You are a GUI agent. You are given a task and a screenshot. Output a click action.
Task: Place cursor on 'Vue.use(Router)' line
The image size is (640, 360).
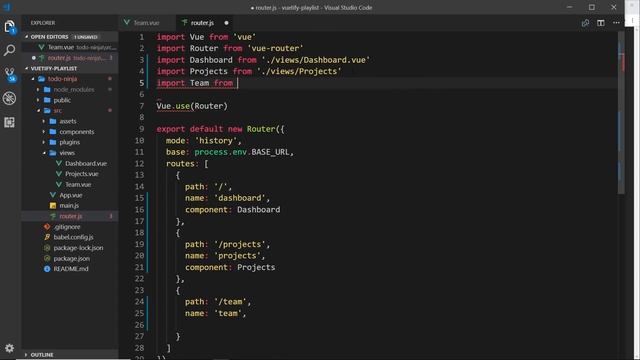coord(192,106)
